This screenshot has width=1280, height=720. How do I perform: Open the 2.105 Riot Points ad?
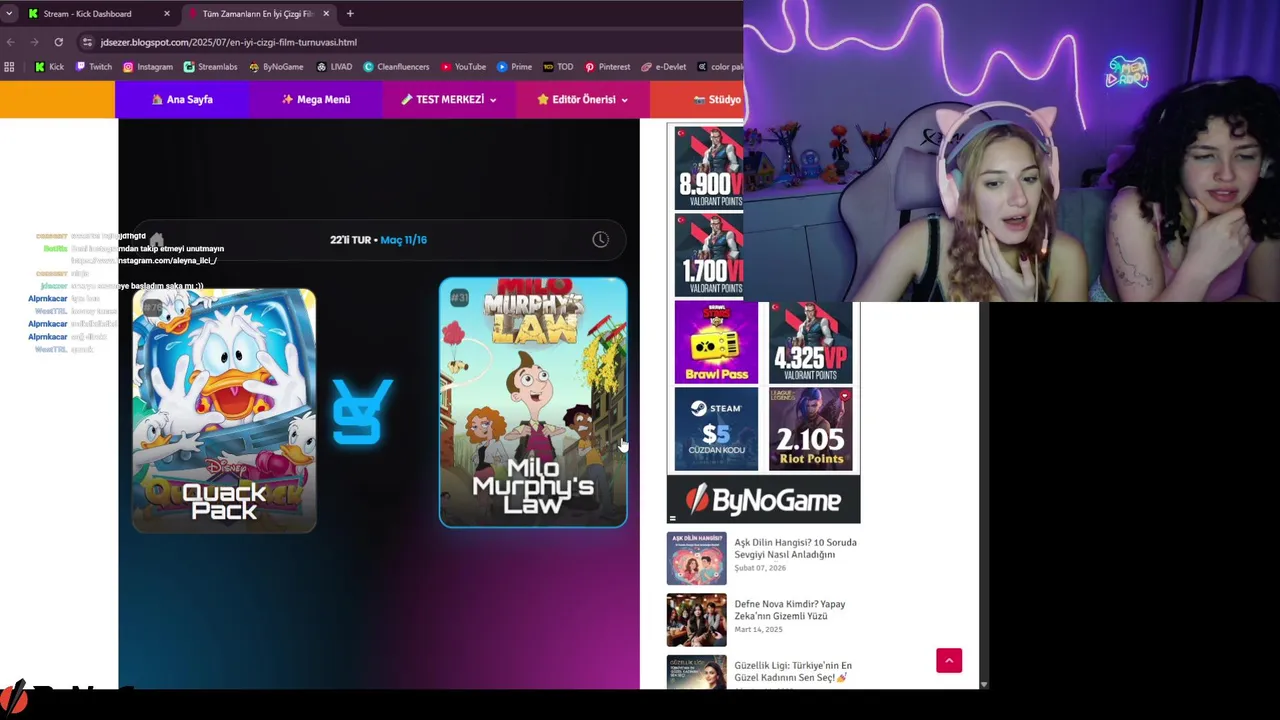[x=810, y=429]
